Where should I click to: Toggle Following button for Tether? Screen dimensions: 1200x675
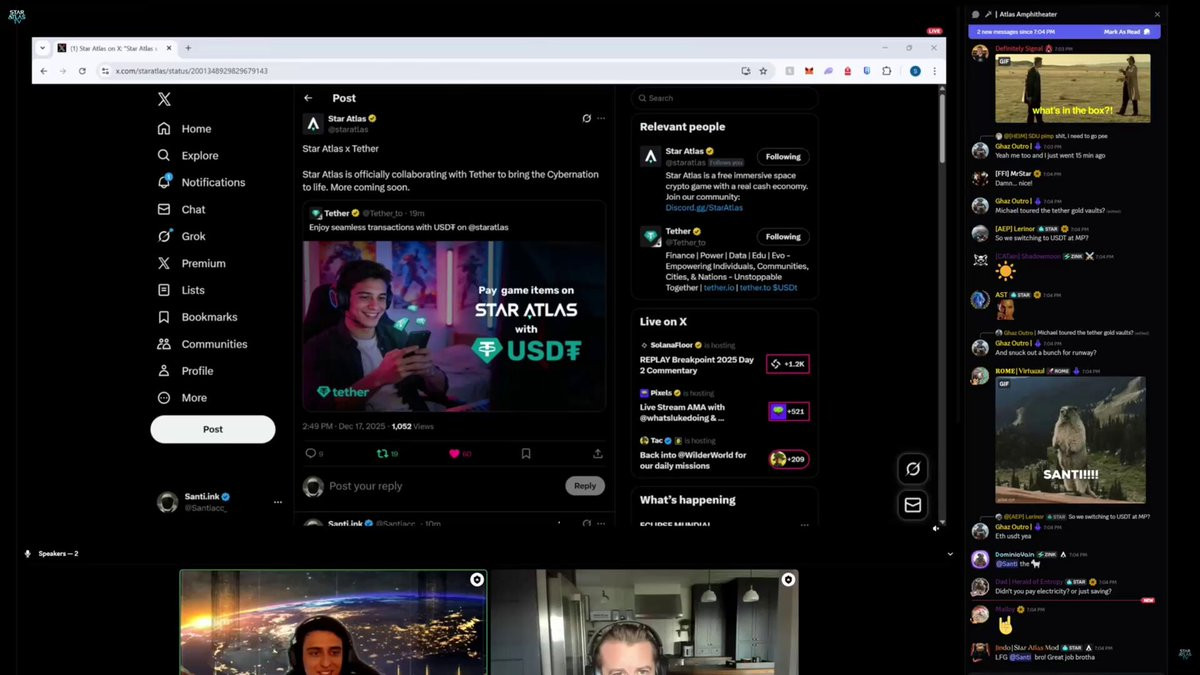coord(783,237)
